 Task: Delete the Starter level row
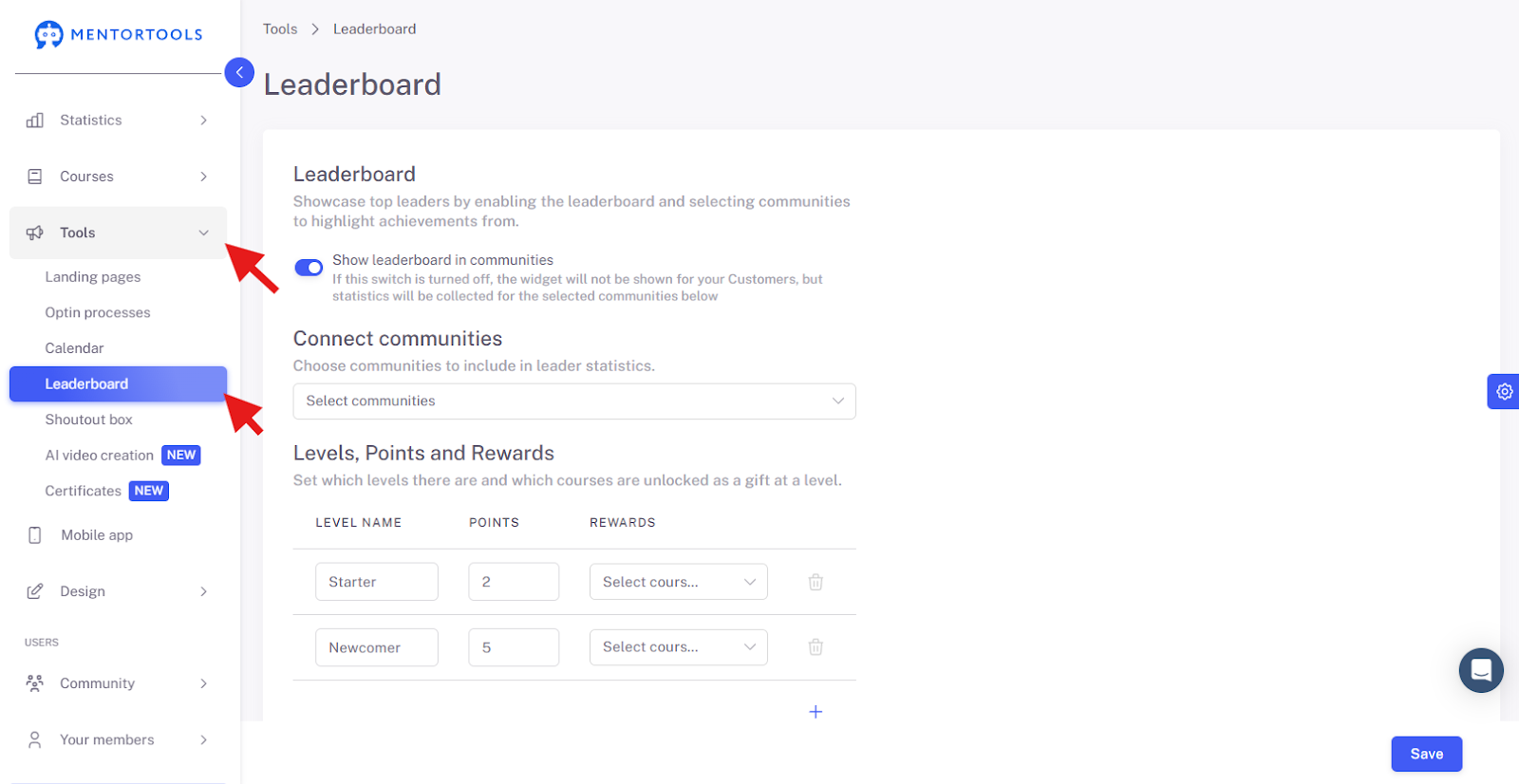[816, 582]
